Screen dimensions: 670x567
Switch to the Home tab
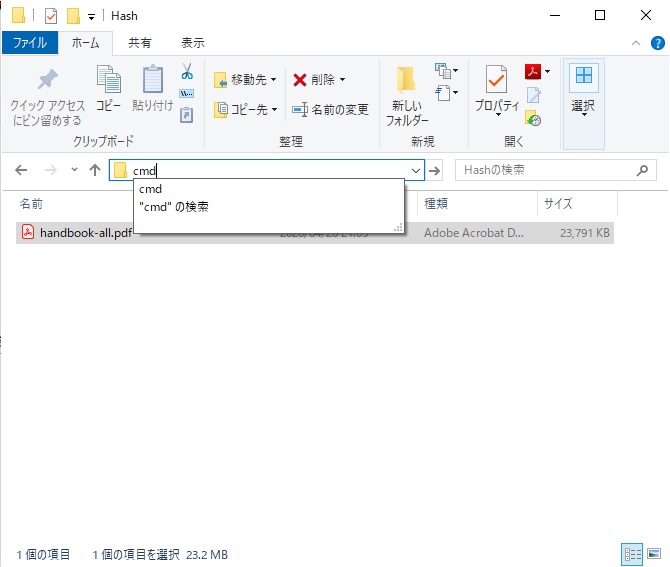(85, 43)
